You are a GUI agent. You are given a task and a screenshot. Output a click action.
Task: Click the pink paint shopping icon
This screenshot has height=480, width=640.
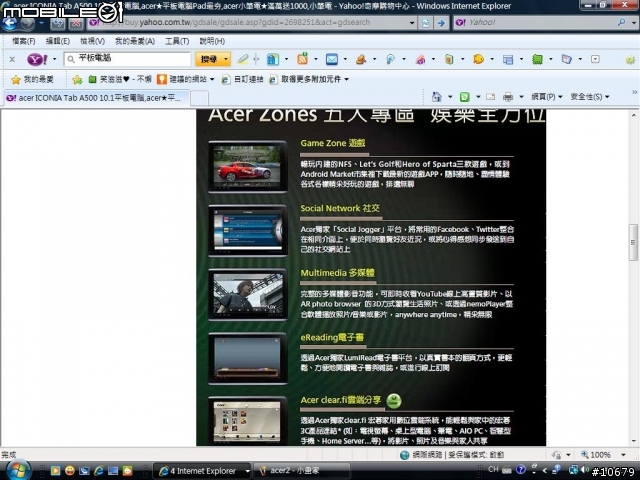420,60
